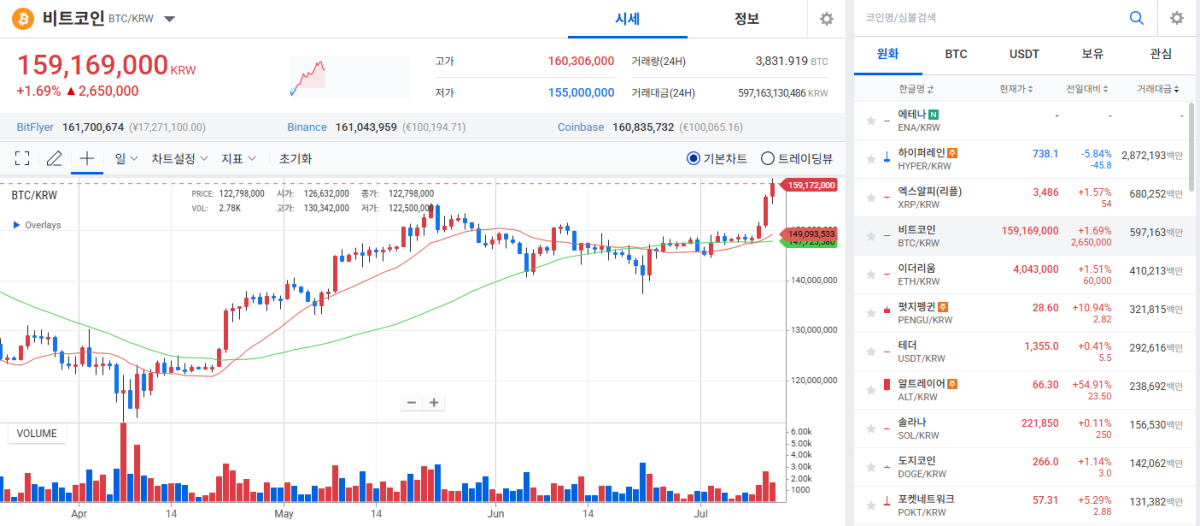Select the crosshair cursor tool icon
The width and height of the screenshot is (1200, 526).
click(87, 158)
